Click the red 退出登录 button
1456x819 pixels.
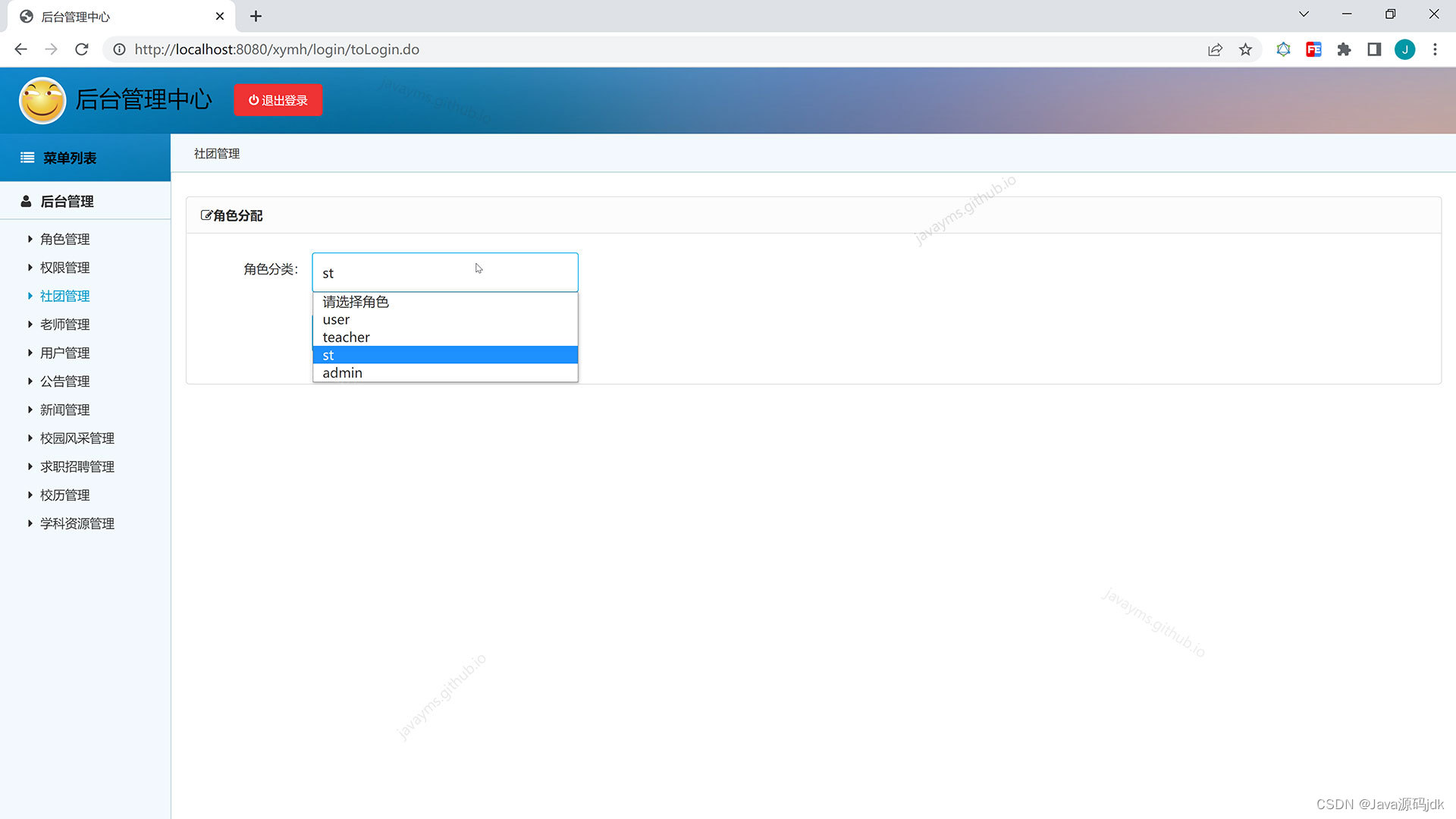[278, 100]
